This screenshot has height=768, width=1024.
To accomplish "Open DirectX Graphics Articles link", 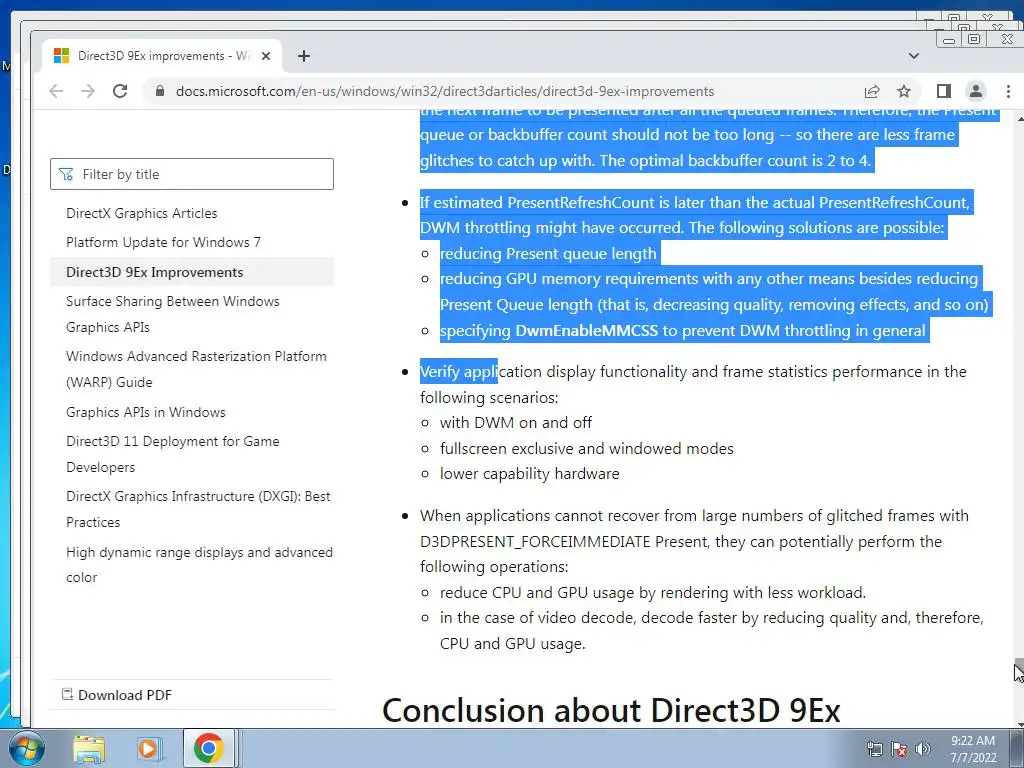I will click(x=142, y=214).
